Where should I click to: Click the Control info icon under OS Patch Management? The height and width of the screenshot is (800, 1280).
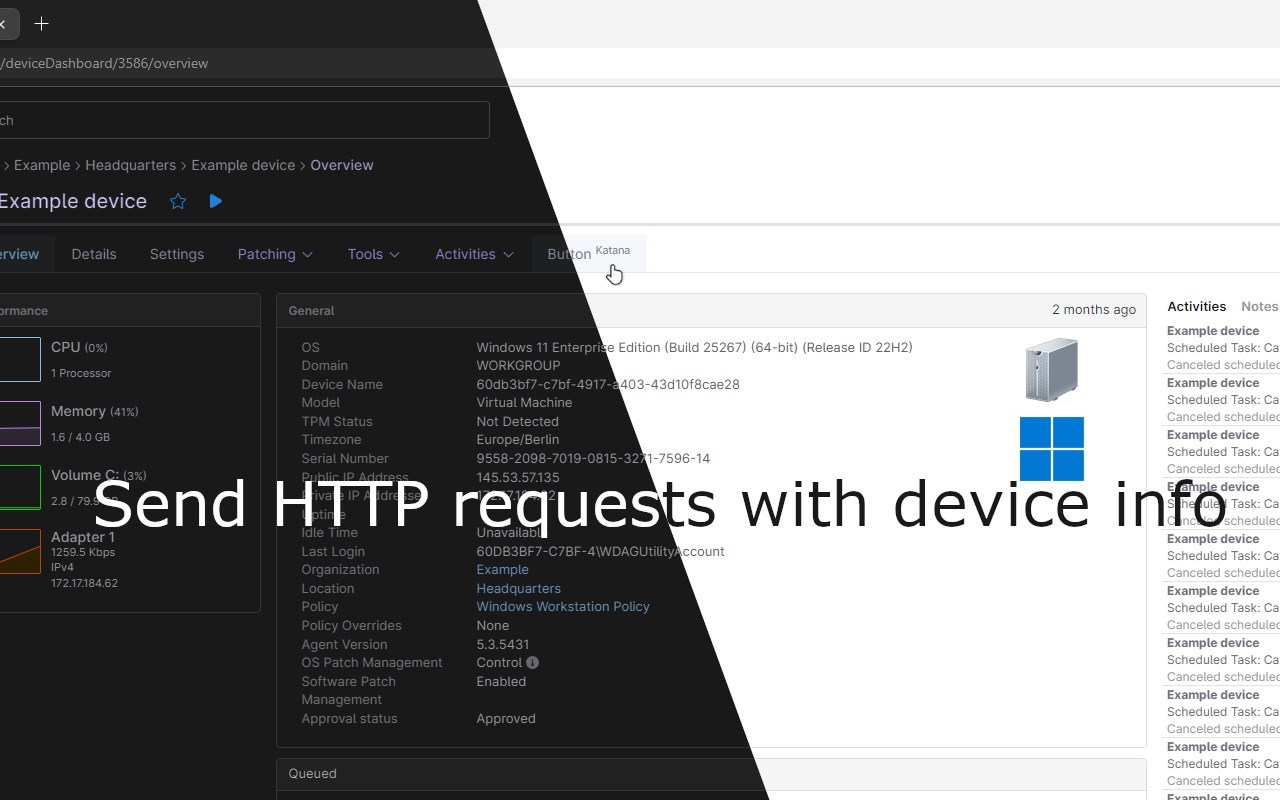(532, 663)
